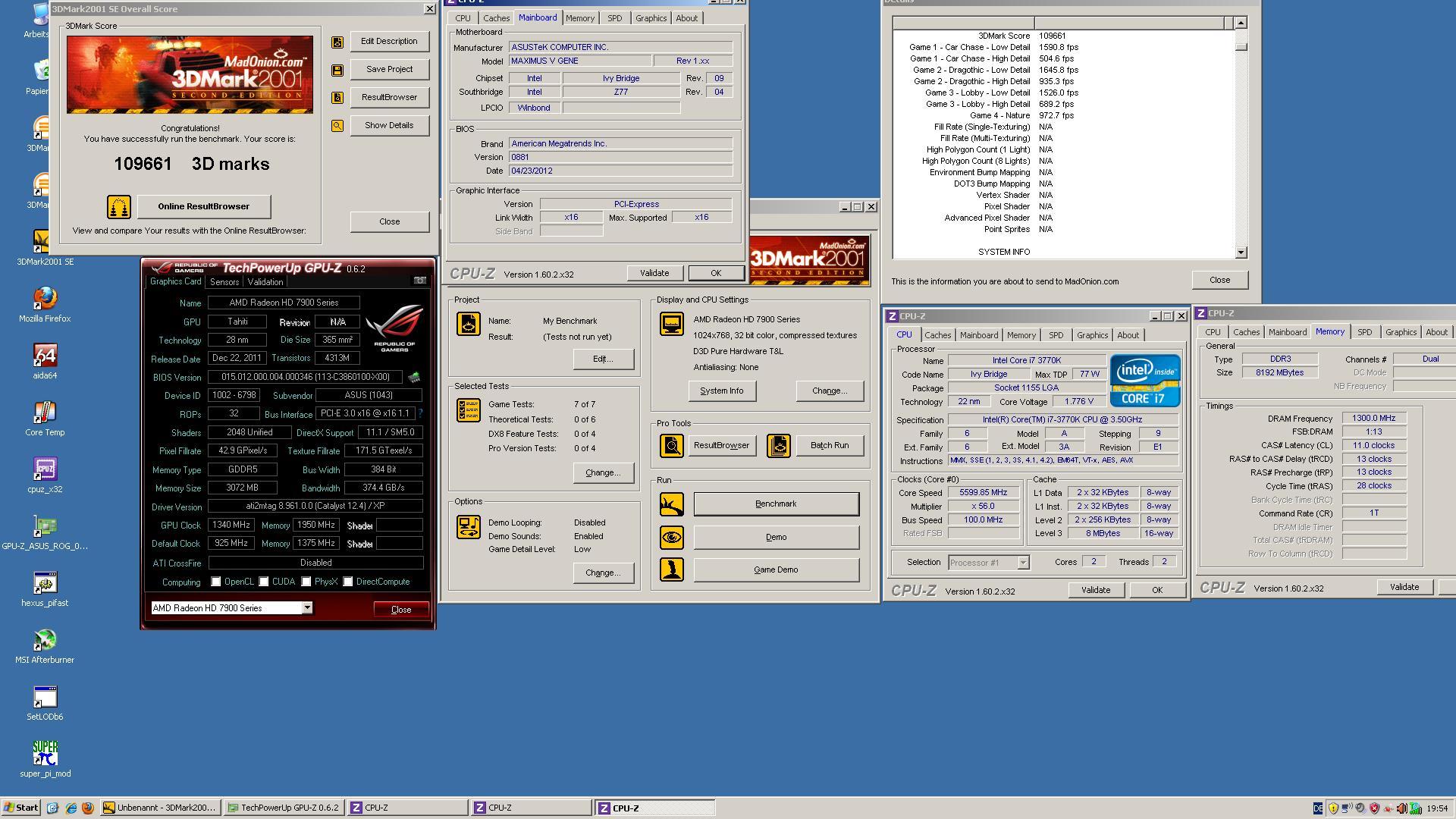Click GPU Name field in GPU-Z

tap(284, 303)
